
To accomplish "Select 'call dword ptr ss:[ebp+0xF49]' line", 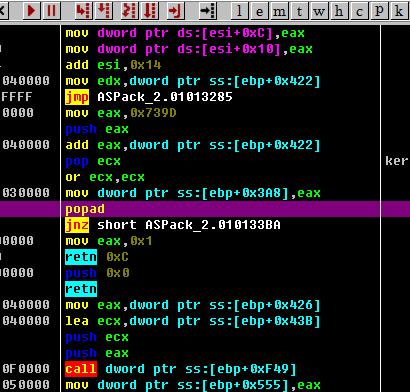I will 181,369.
